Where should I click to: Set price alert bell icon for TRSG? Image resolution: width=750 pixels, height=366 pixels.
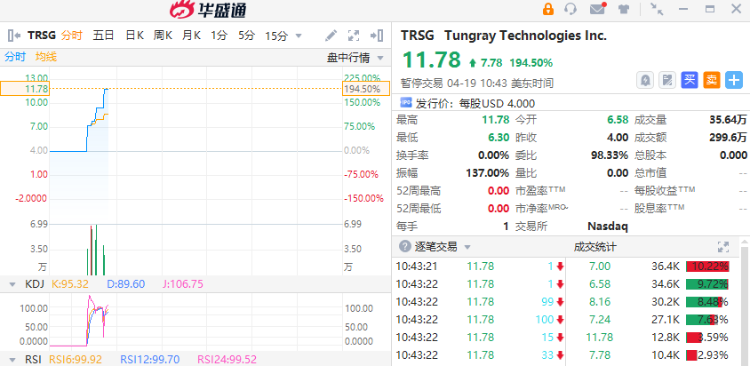point(645,80)
